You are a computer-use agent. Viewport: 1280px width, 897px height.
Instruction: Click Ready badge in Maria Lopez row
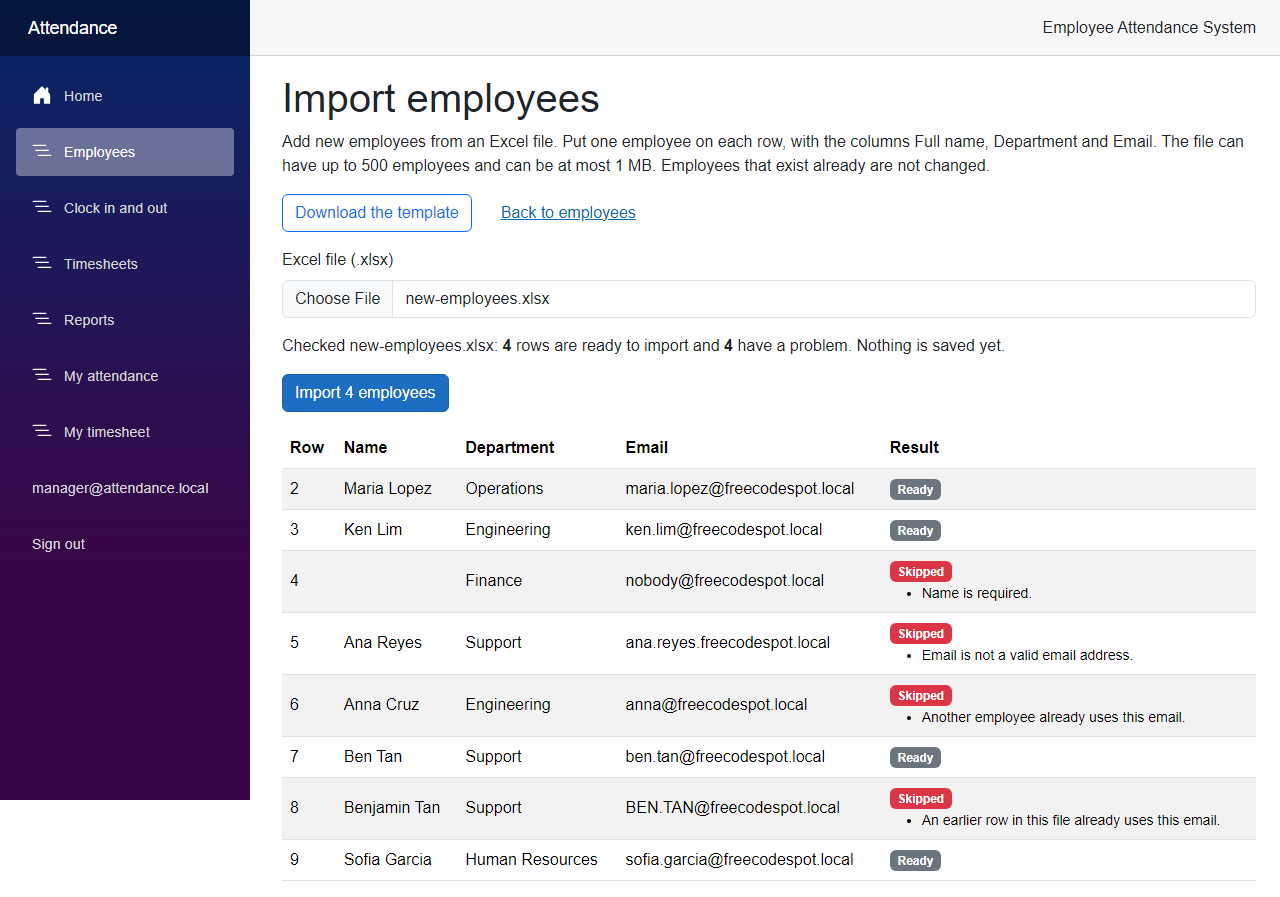pyautogui.click(x=915, y=490)
